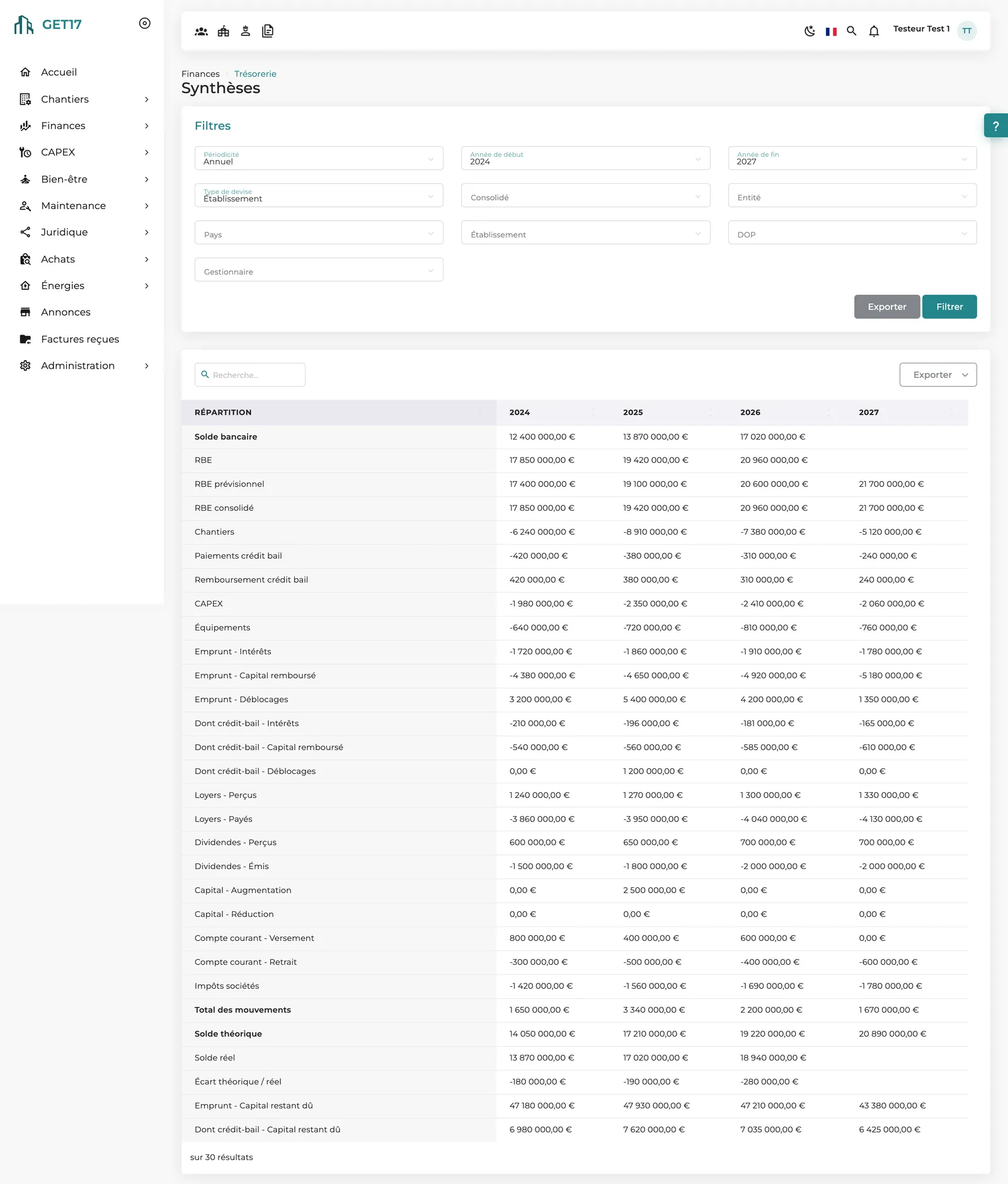Click the TT user avatar

point(966,30)
